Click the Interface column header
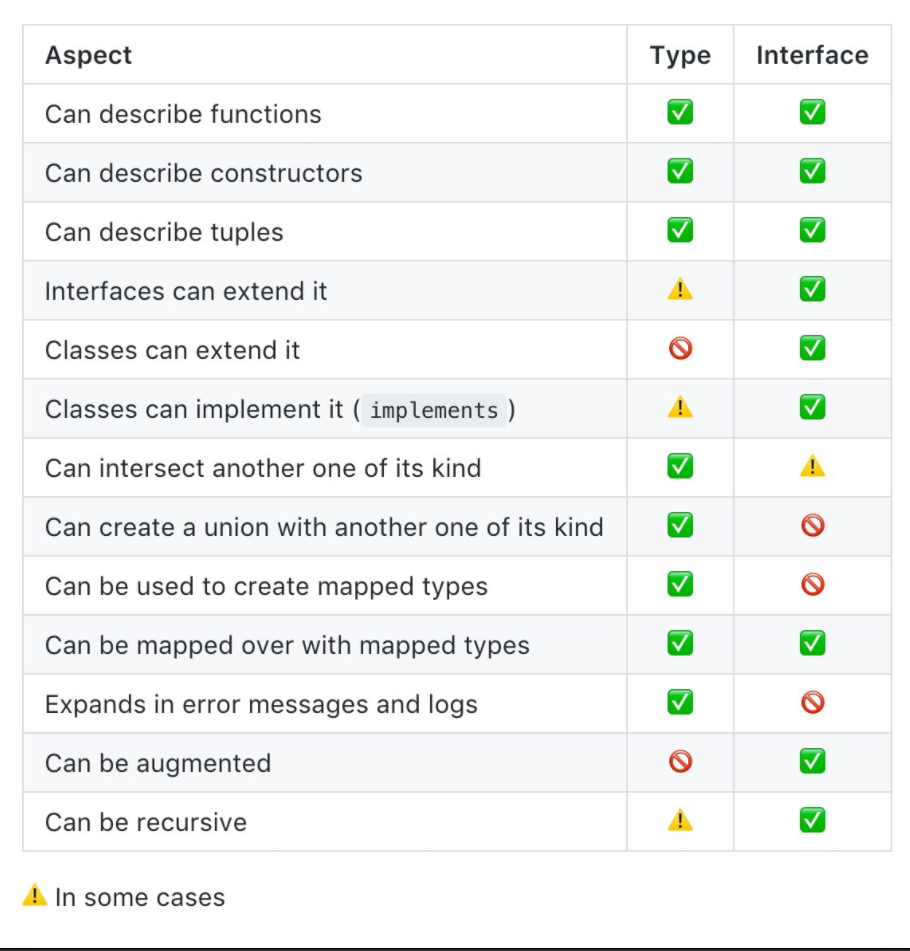Viewport: 910px width, 951px height. tap(812, 55)
